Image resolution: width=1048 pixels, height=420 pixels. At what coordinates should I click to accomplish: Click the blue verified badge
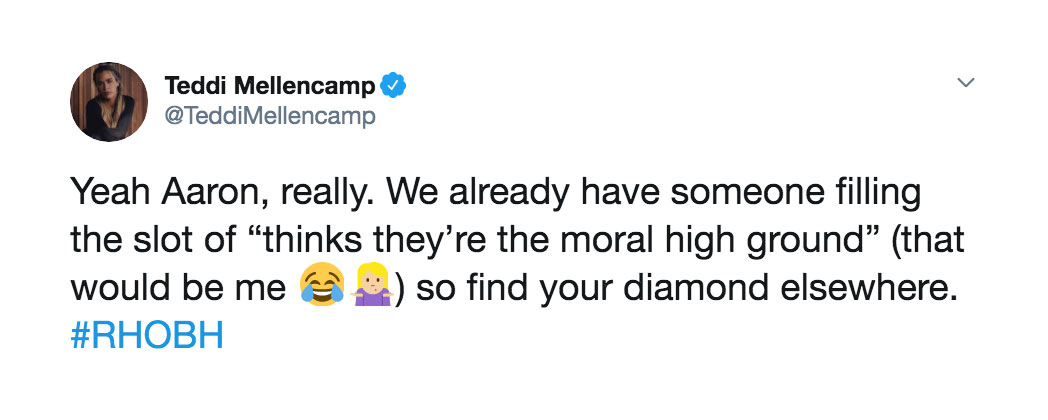click(395, 87)
